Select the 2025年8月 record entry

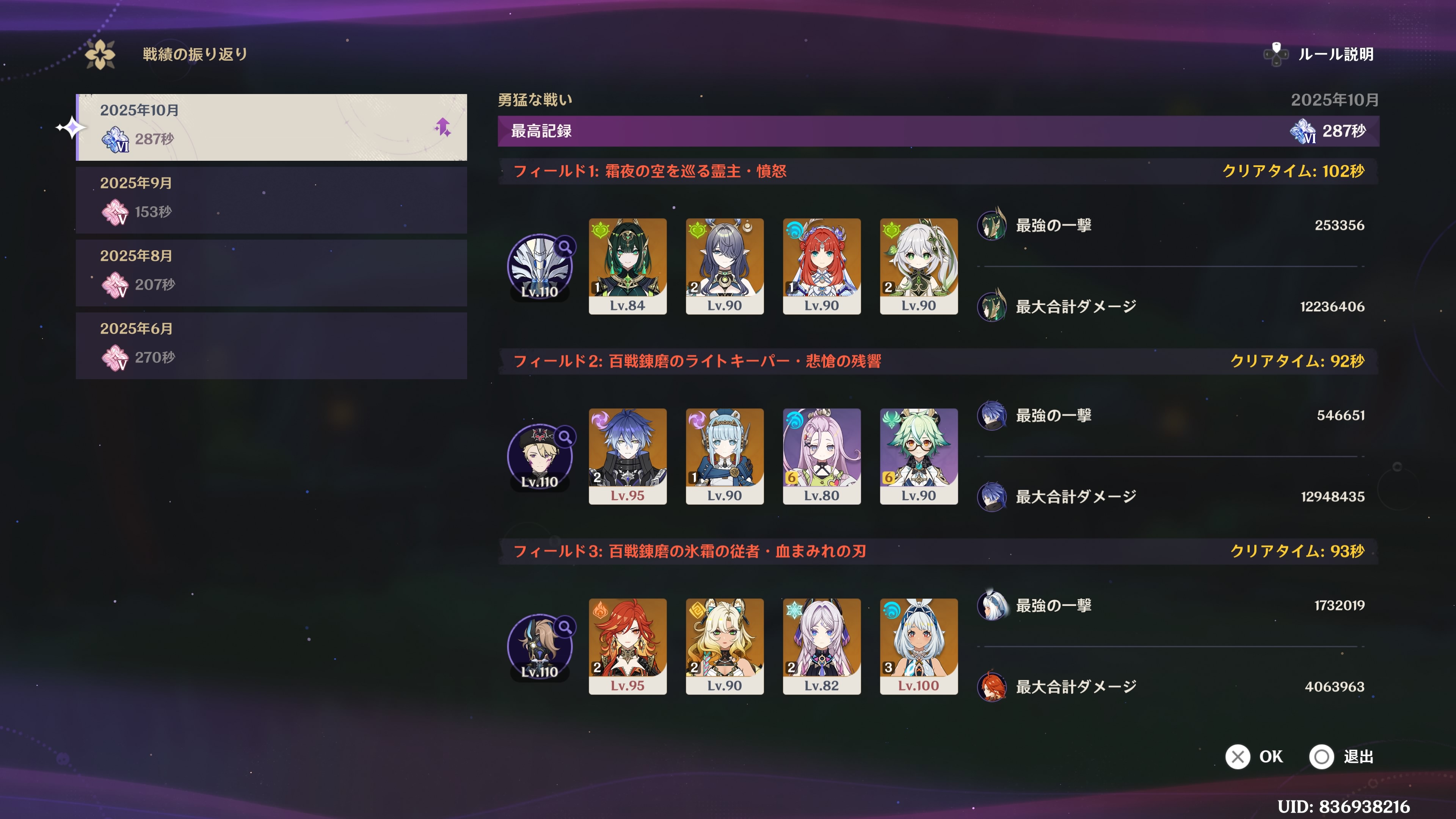point(271,273)
